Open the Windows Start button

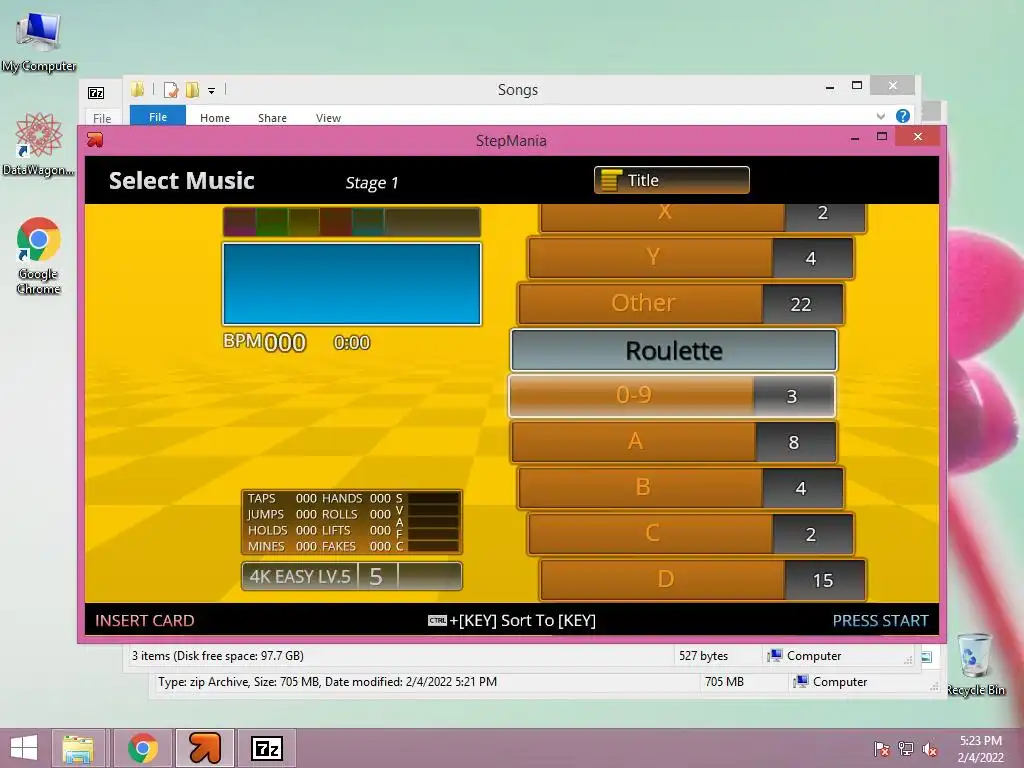[x=24, y=748]
